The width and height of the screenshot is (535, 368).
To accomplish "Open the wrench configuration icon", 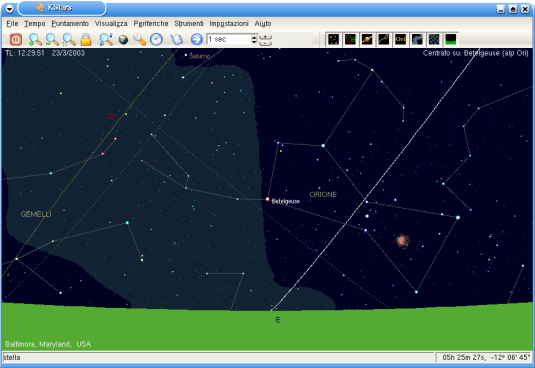I will 140,40.
